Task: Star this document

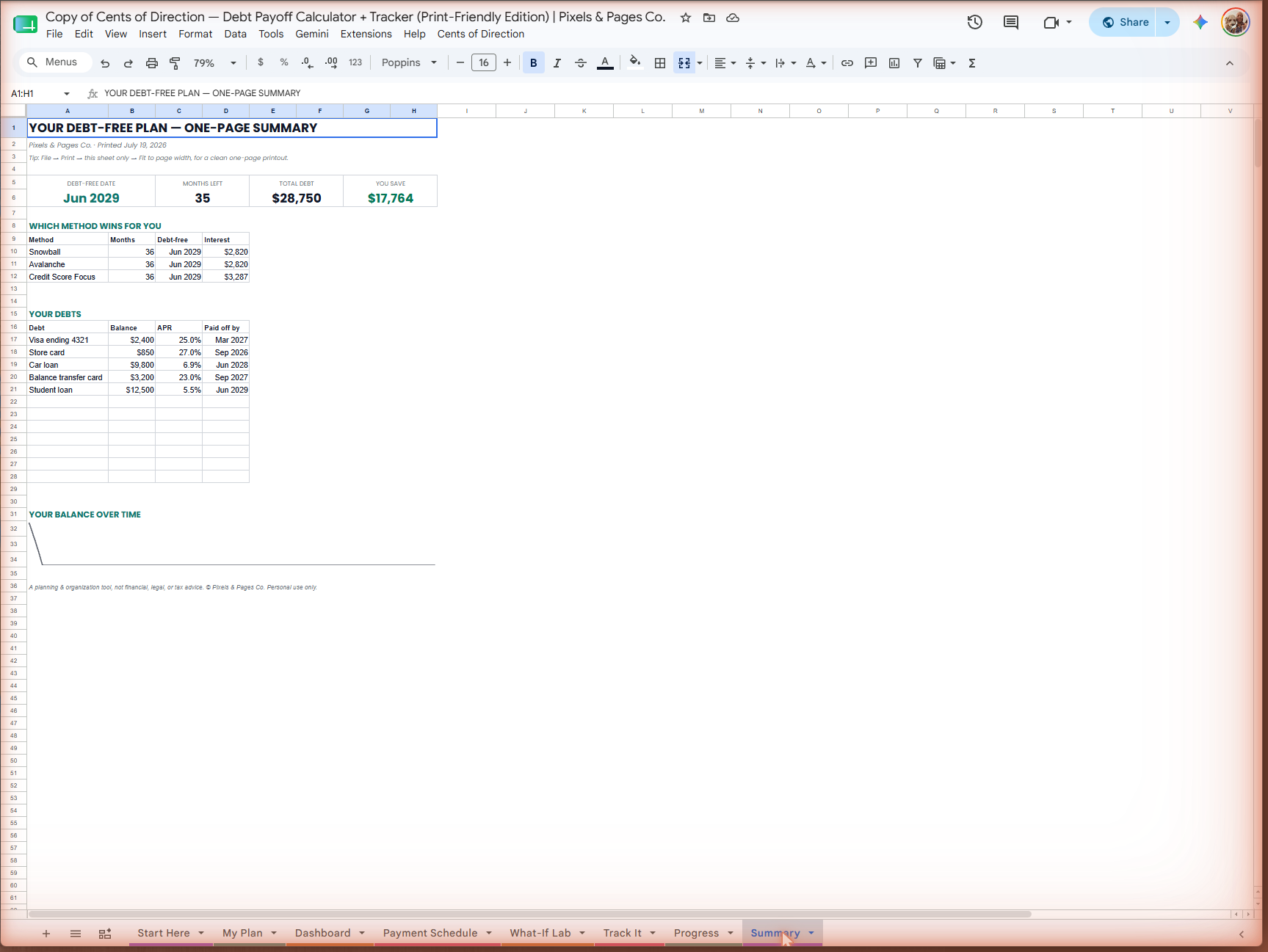Action: [x=686, y=18]
